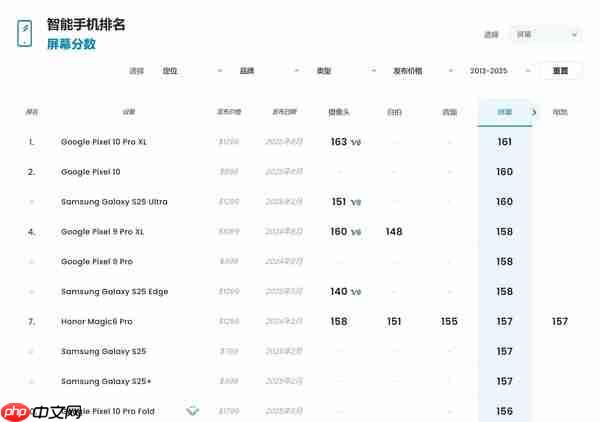Click screen score 158 in Pixel 9 Pro XL row
The width and height of the screenshot is (600, 422).
pyautogui.click(x=504, y=232)
